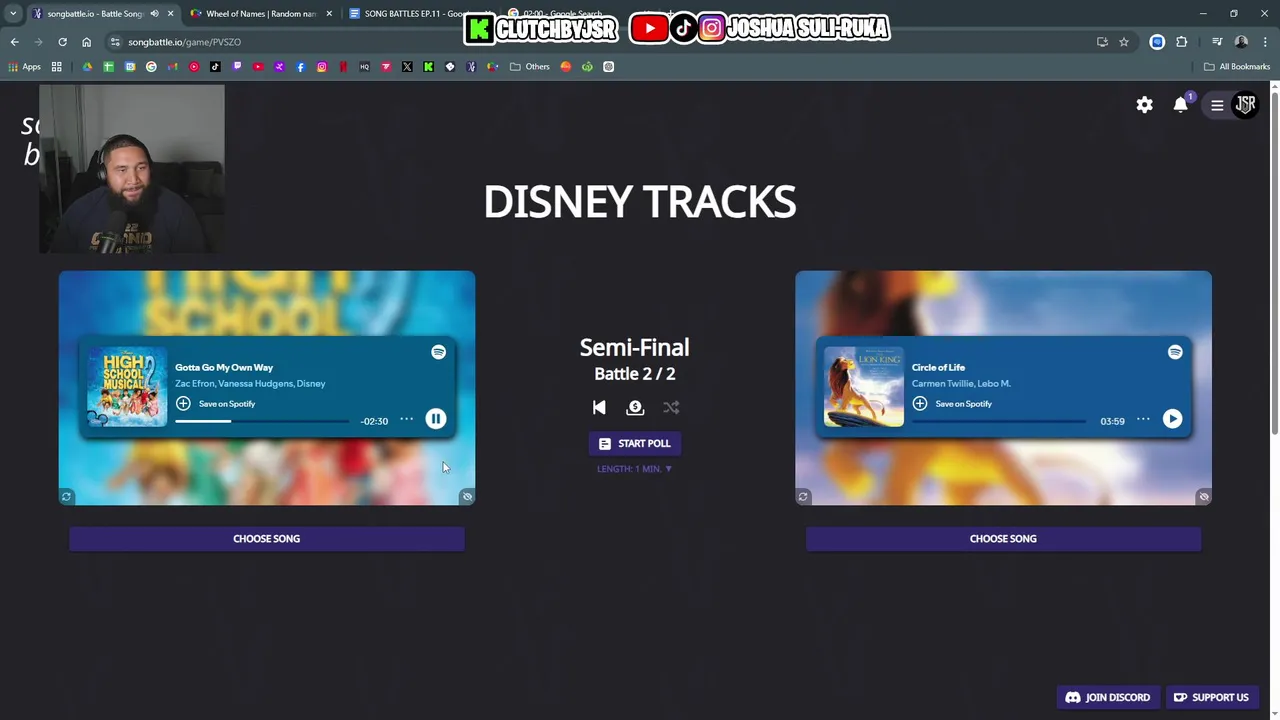Open the media controls music icon
The height and width of the screenshot is (720, 1280).
pos(1217,42)
